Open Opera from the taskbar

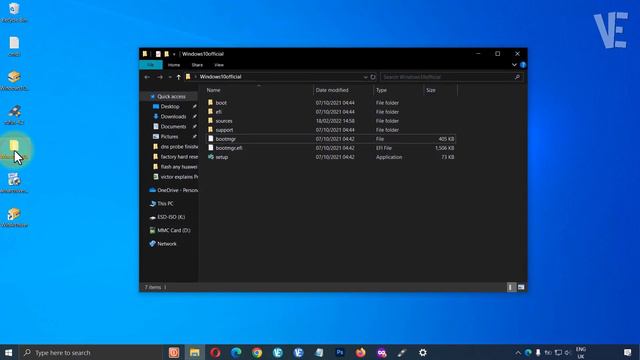216,353
